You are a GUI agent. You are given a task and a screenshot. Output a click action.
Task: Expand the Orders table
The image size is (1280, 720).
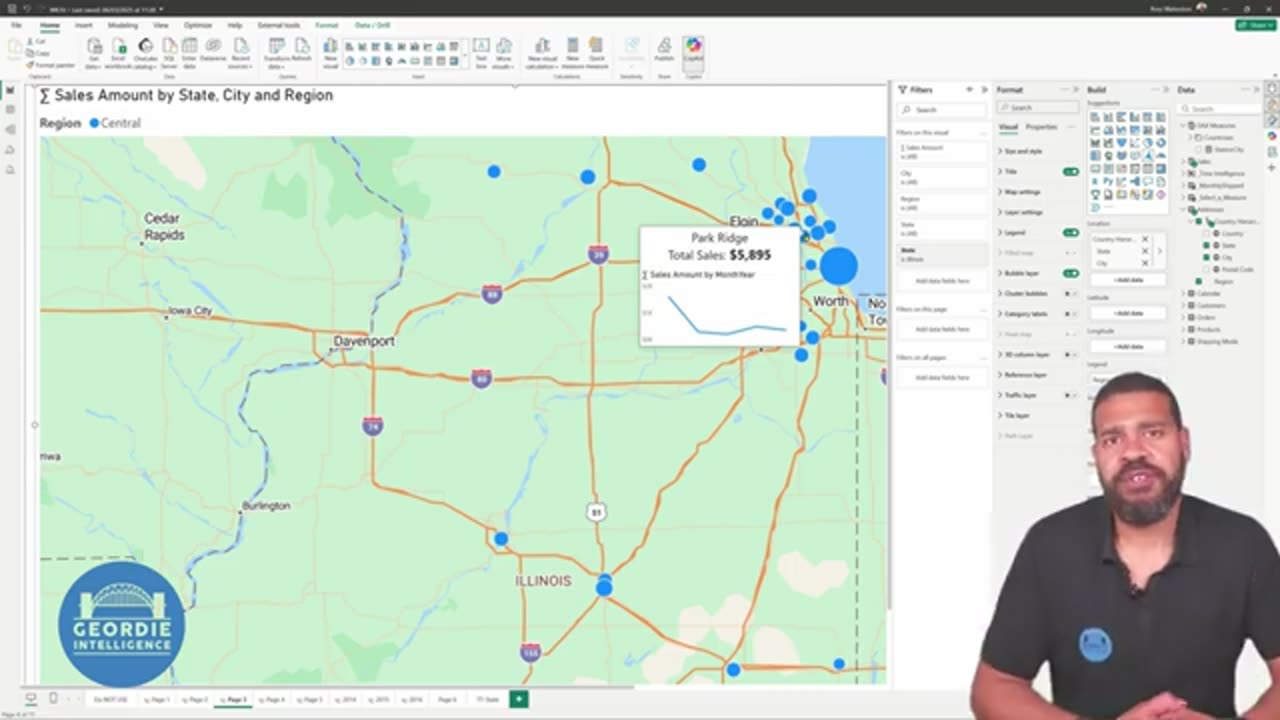coord(1185,318)
